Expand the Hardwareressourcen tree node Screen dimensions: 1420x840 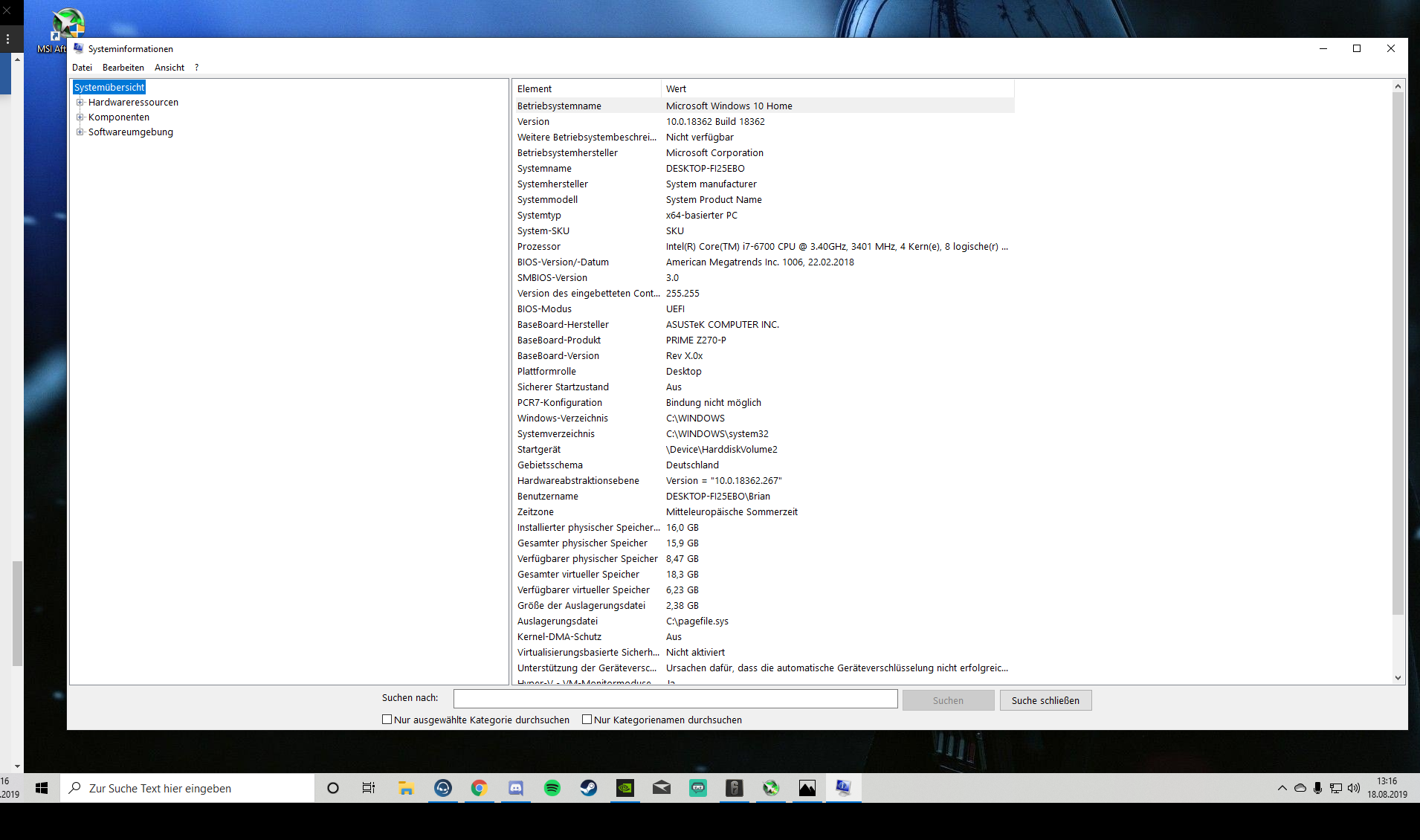click(x=80, y=103)
